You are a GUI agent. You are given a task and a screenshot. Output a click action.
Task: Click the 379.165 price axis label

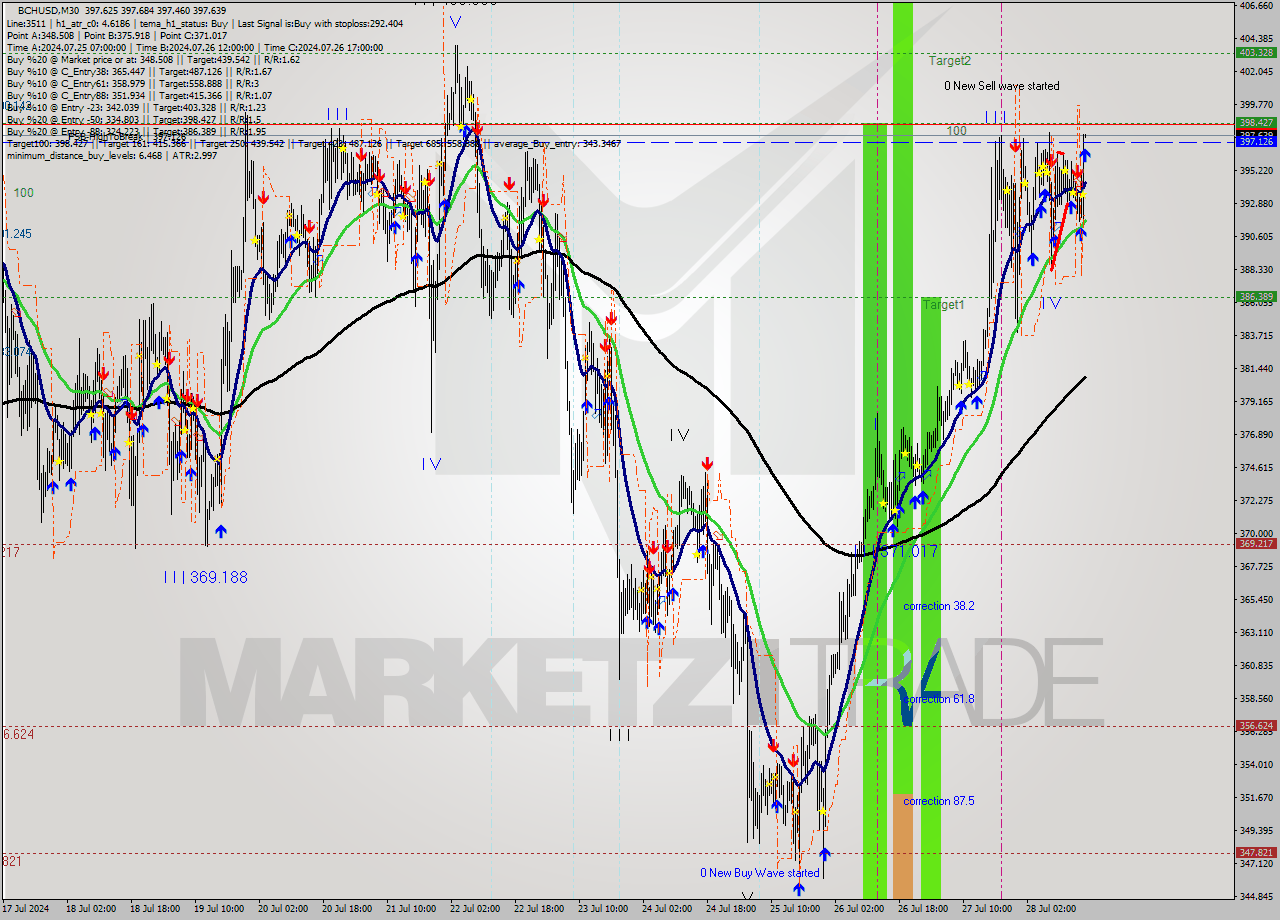pos(1256,402)
